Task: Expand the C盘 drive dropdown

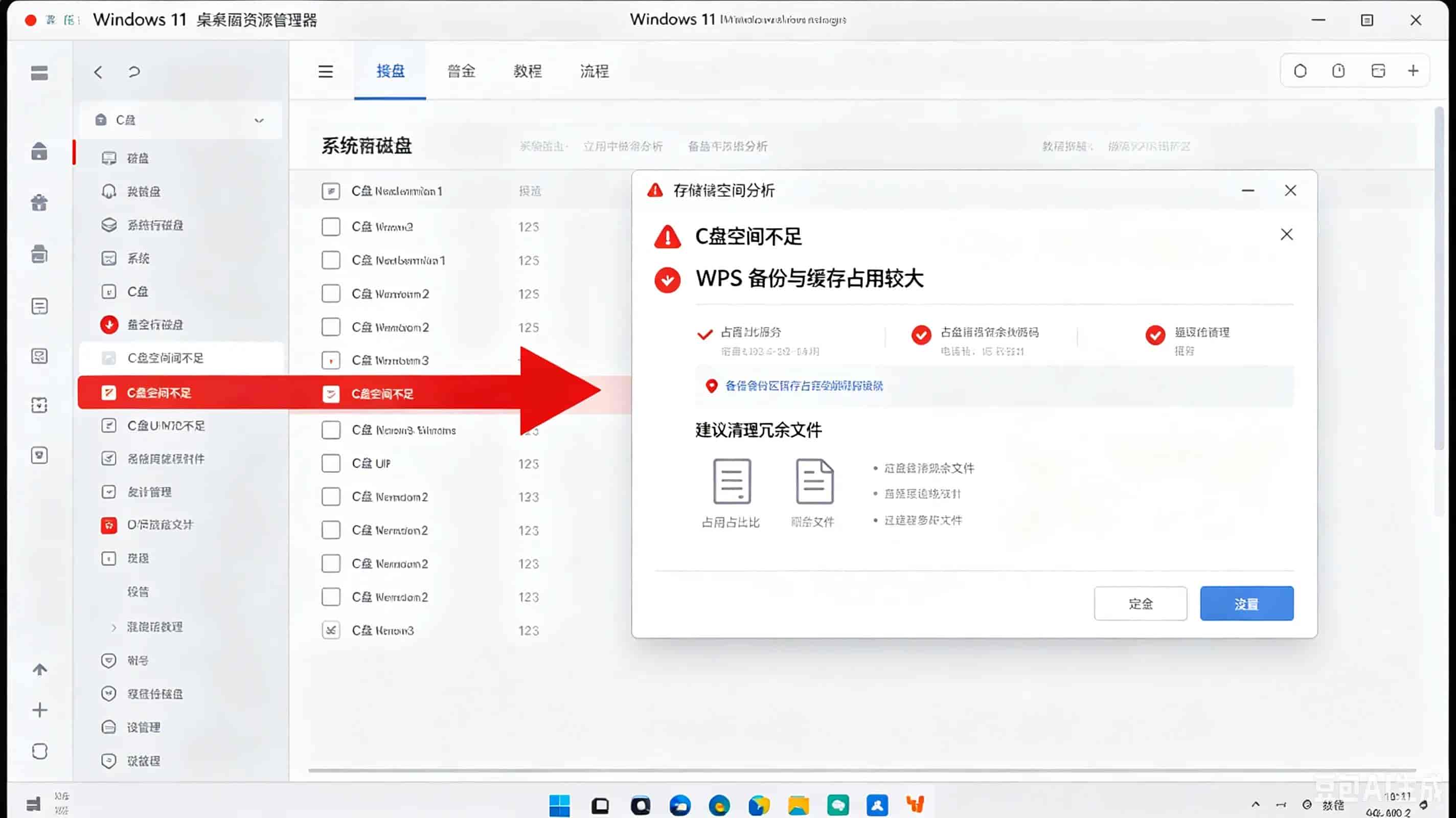Action: coord(259,121)
